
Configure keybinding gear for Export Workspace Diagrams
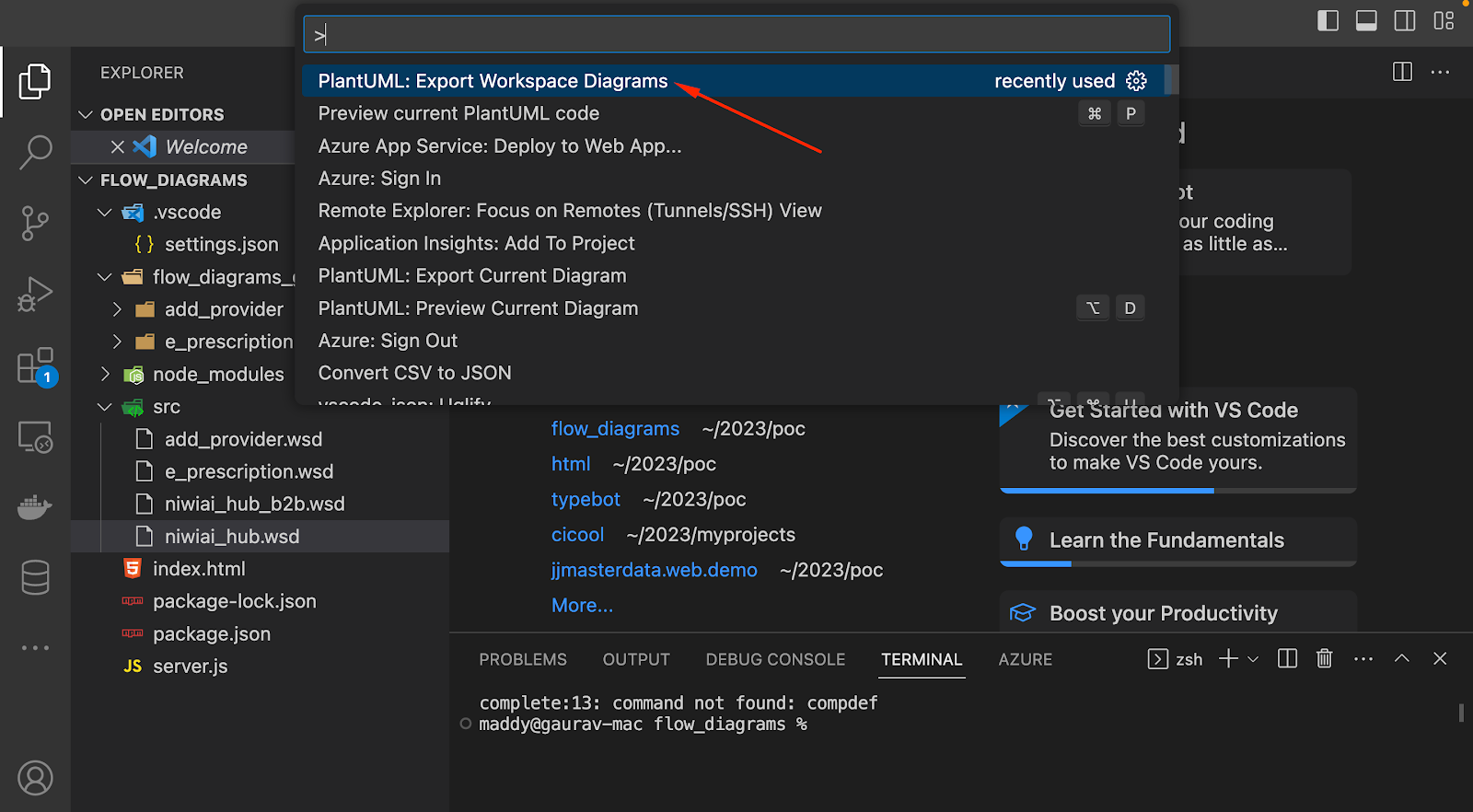(1137, 81)
